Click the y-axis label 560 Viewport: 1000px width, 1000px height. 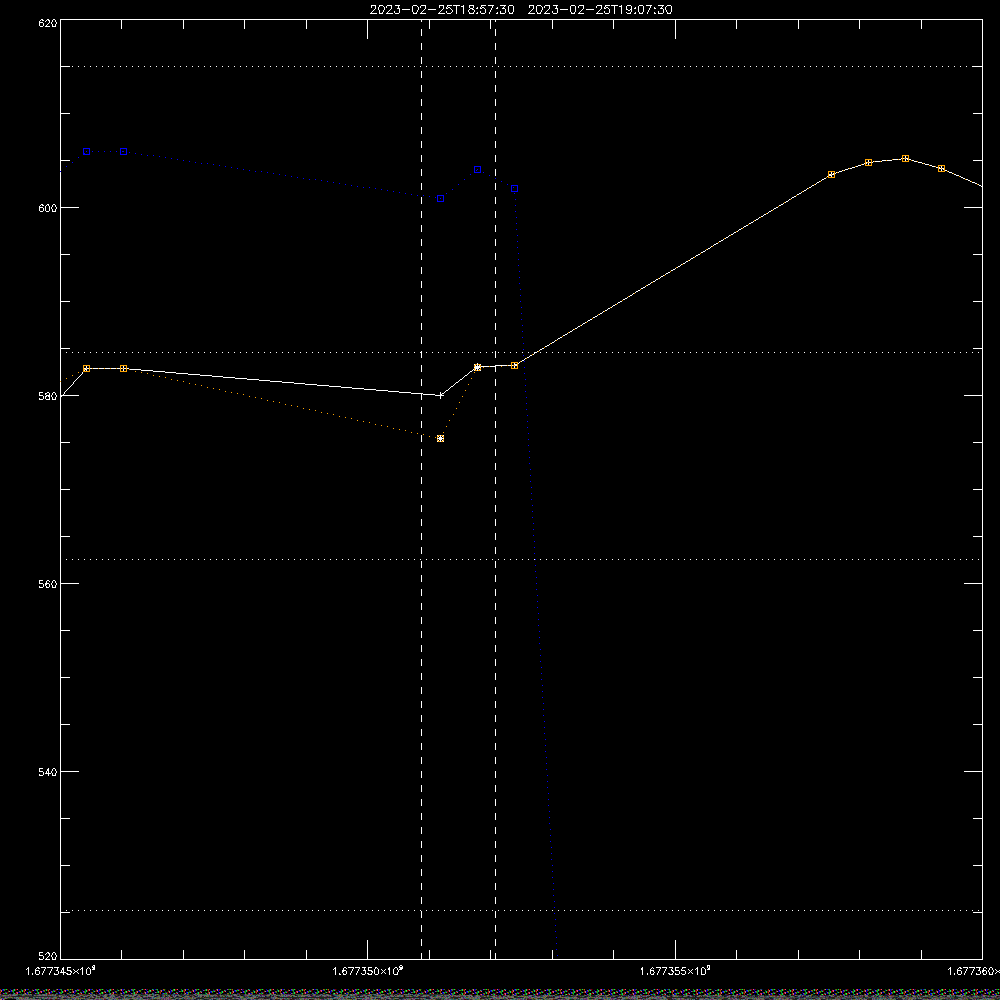pyautogui.click(x=48, y=584)
